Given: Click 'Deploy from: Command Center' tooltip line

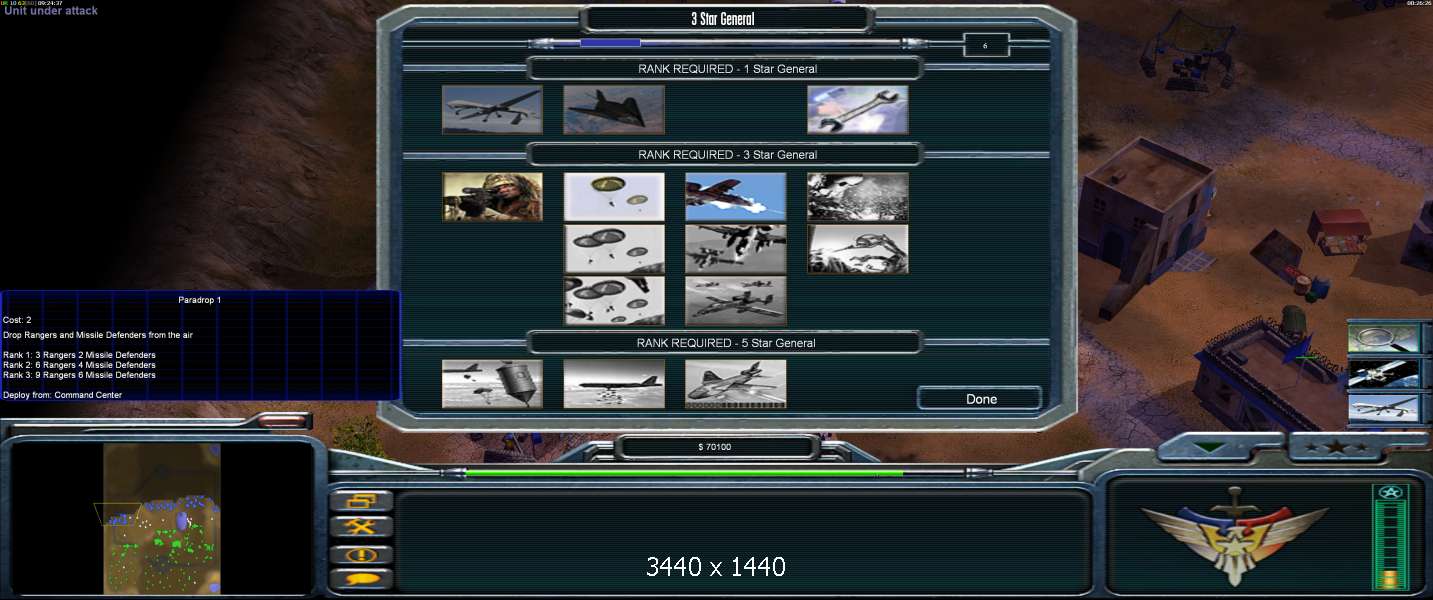Looking at the screenshot, I should pos(63,395).
